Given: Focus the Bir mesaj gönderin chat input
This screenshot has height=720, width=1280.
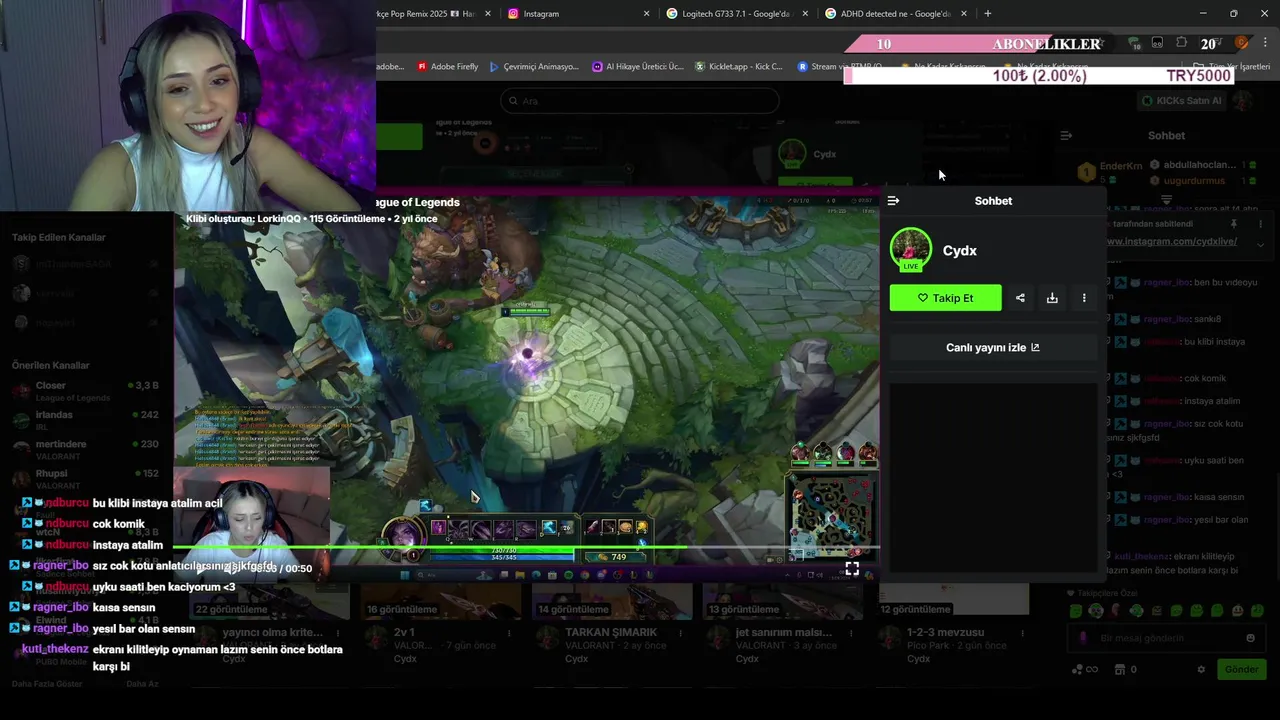Looking at the screenshot, I should [1165, 638].
